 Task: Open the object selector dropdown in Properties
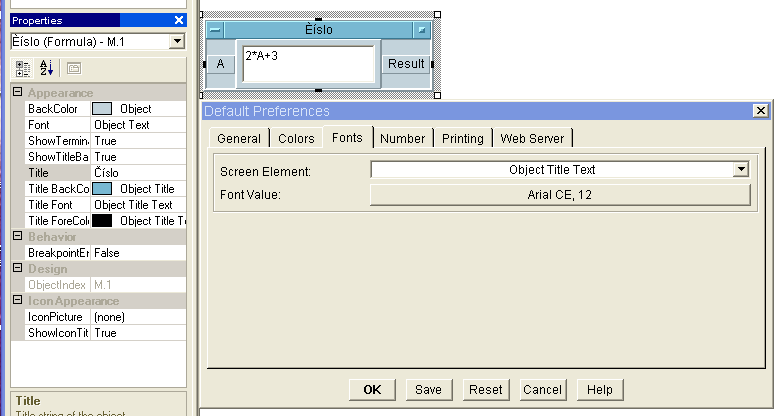pyautogui.click(x=177, y=41)
